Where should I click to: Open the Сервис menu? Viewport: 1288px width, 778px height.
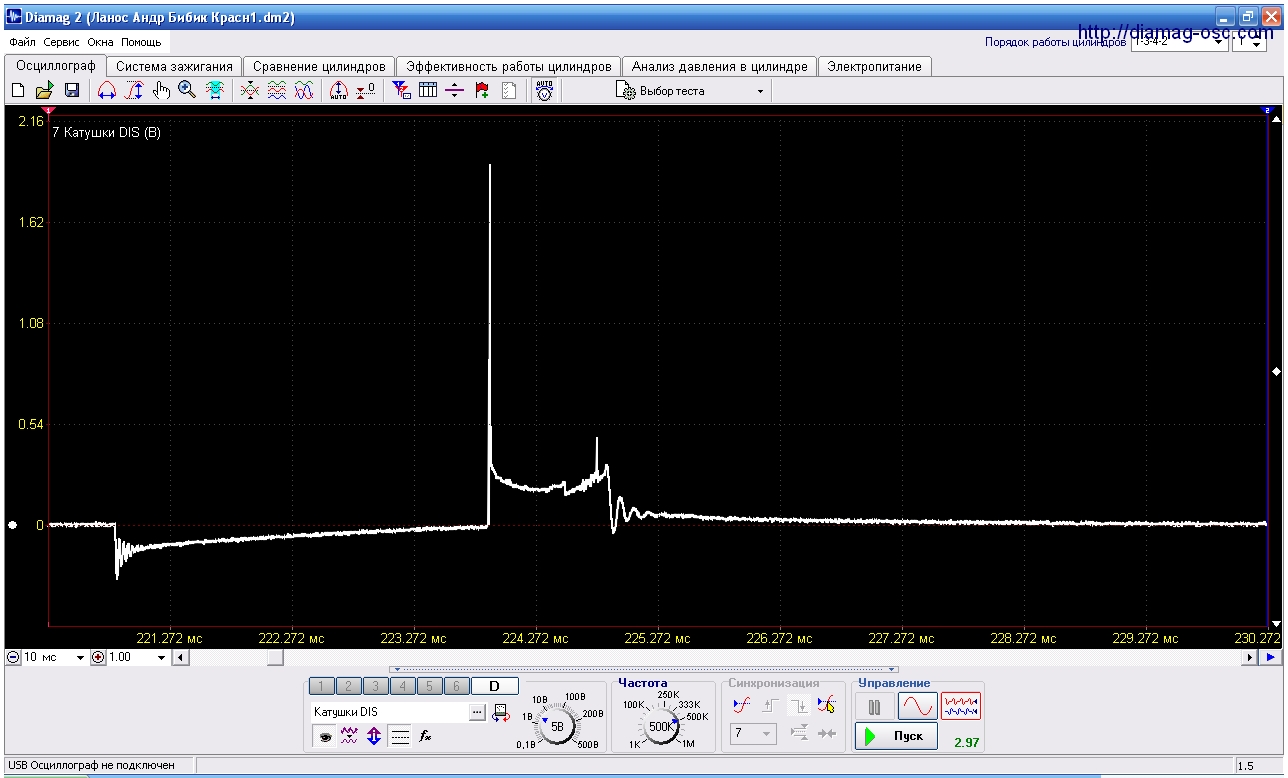pyautogui.click(x=62, y=43)
